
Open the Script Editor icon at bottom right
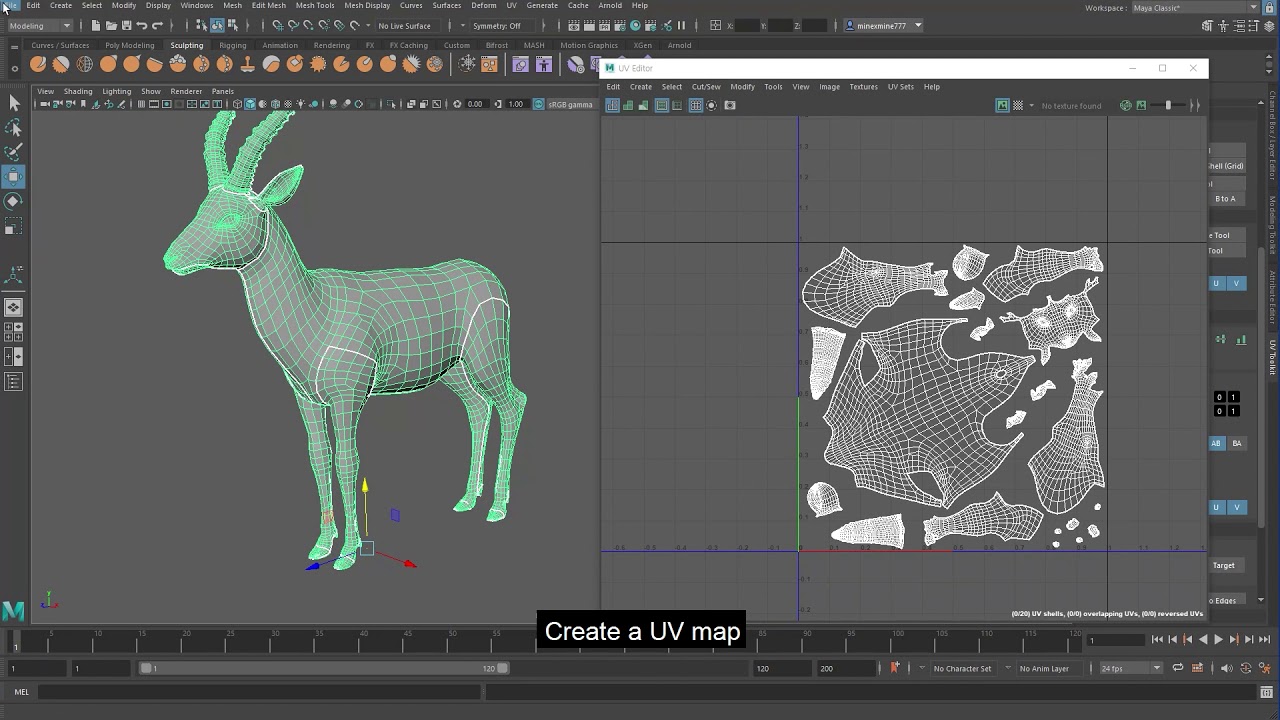(1266, 692)
